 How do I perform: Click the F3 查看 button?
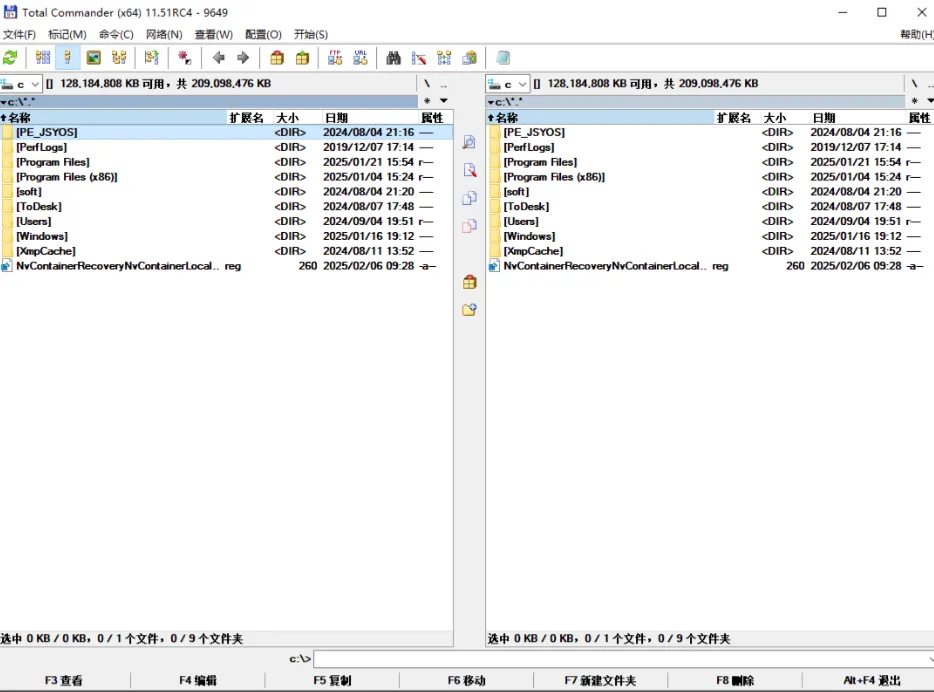(x=64, y=680)
